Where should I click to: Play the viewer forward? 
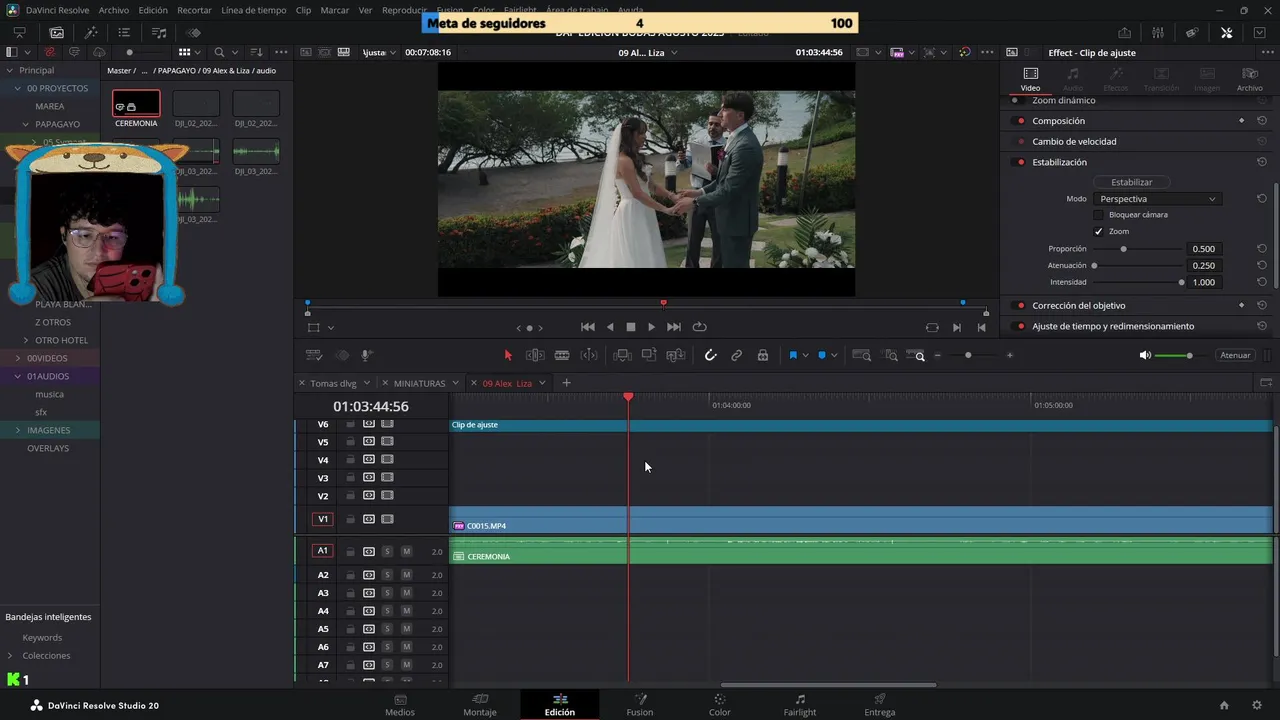click(x=652, y=327)
